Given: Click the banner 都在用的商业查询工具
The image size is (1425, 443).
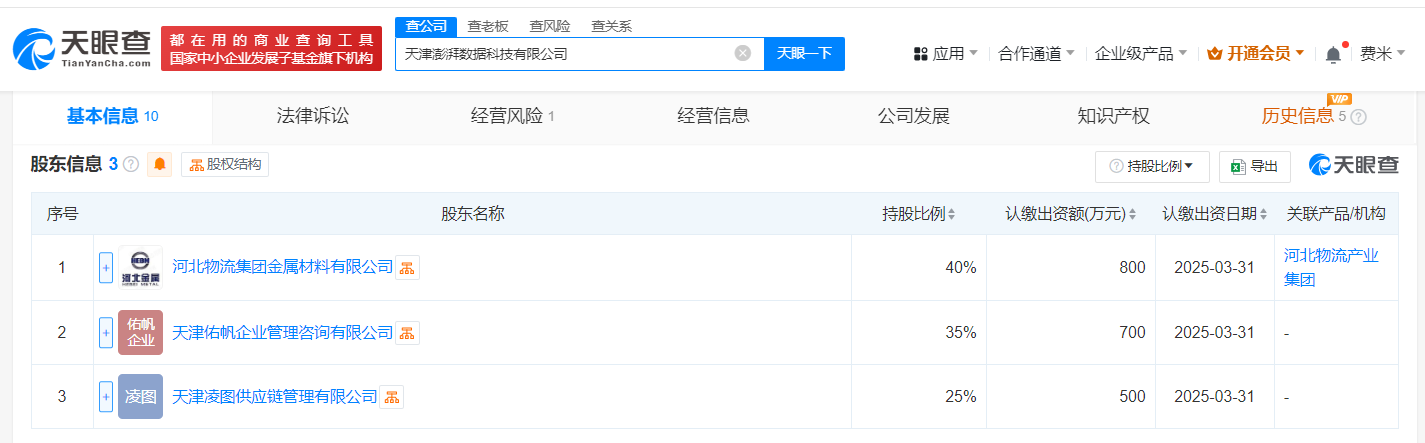Looking at the screenshot, I should tap(271, 49).
